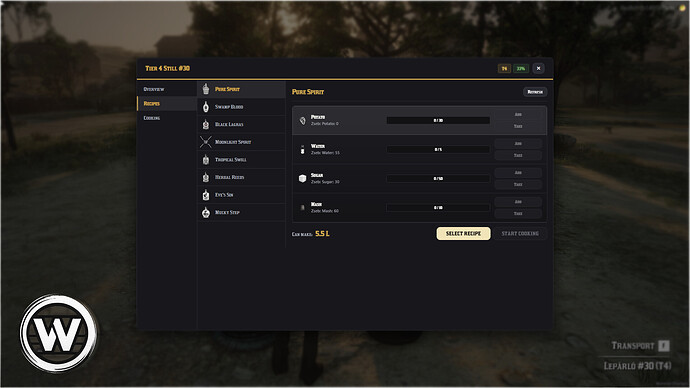
Task: Click the Water progress bar
Action: 438,149
